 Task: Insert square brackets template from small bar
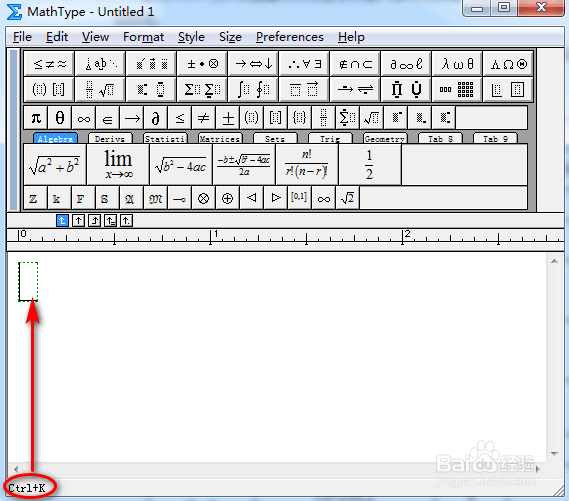(x=275, y=118)
